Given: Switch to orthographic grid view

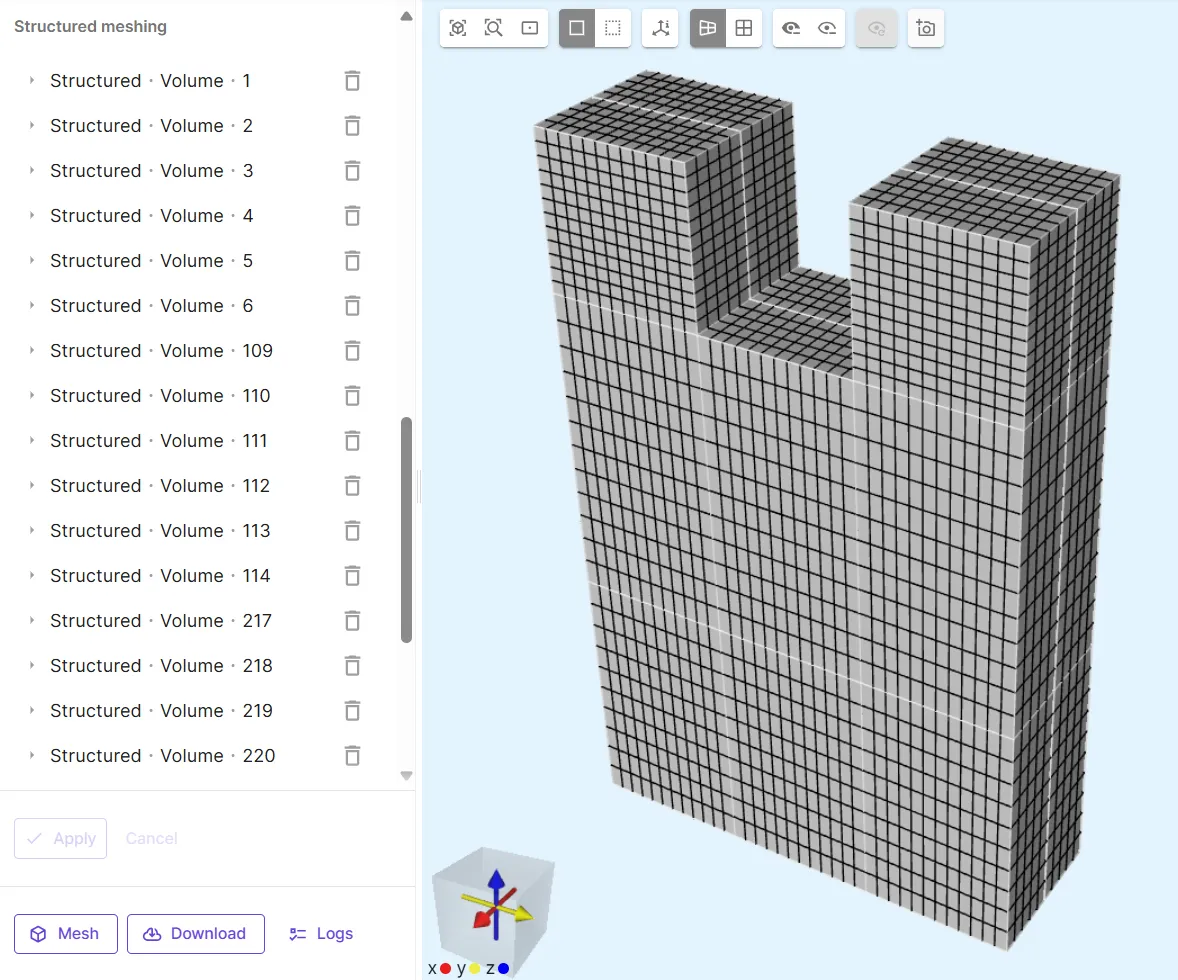Looking at the screenshot, I should click(744, 28).
